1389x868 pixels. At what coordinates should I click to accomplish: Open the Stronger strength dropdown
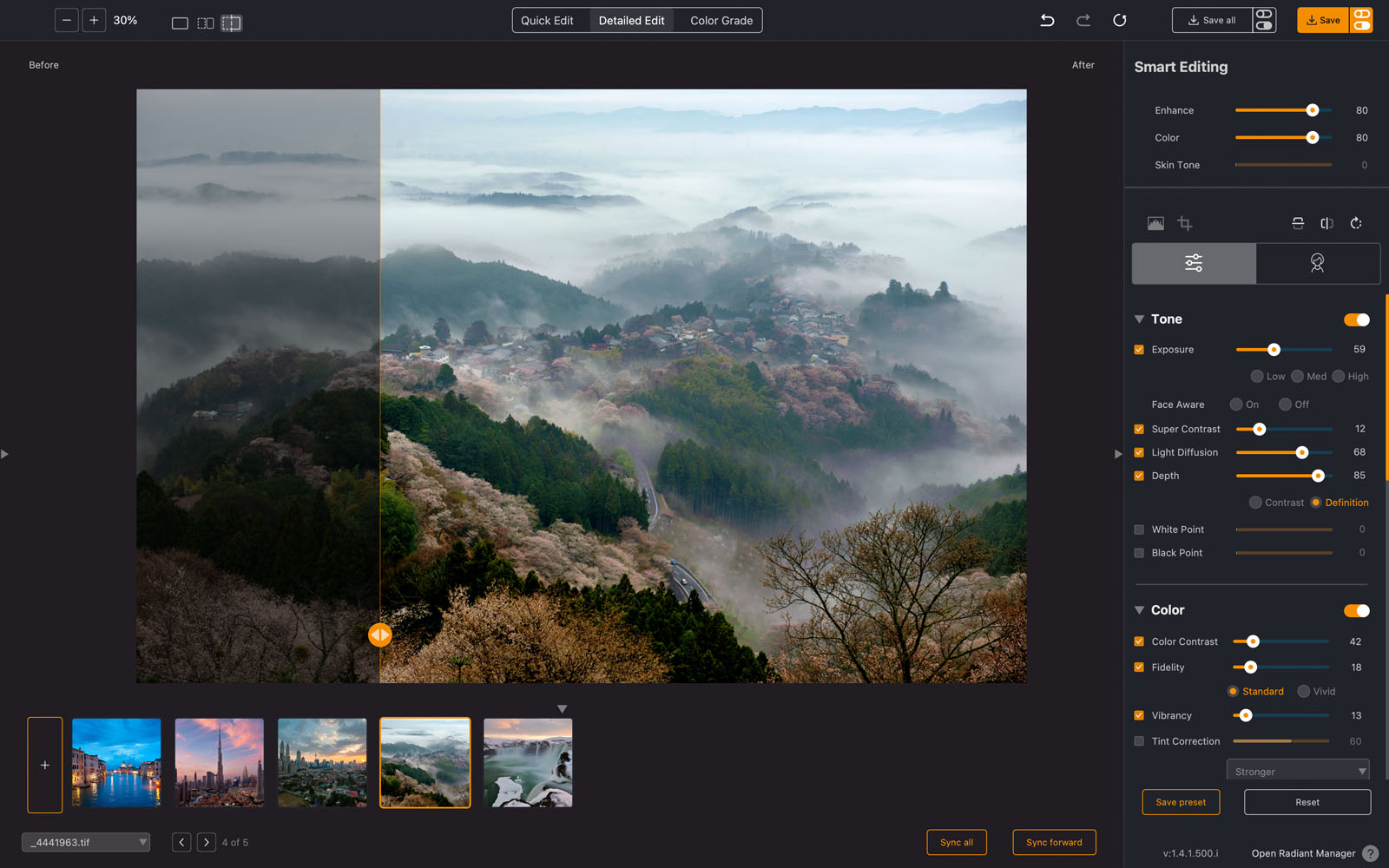coord(1297,770)
